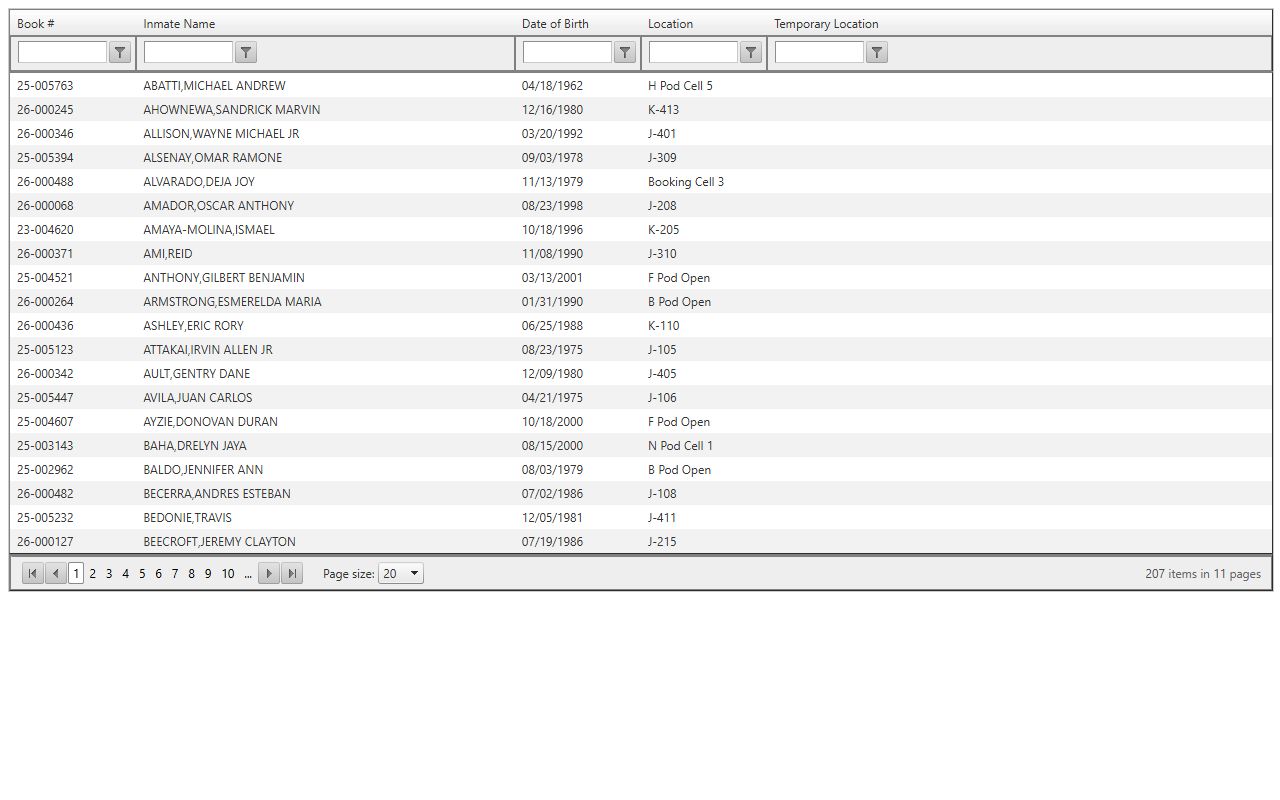This screenshot has height=800, width=1280.
Task: Open the Location column filter icon
Action: 751,53
